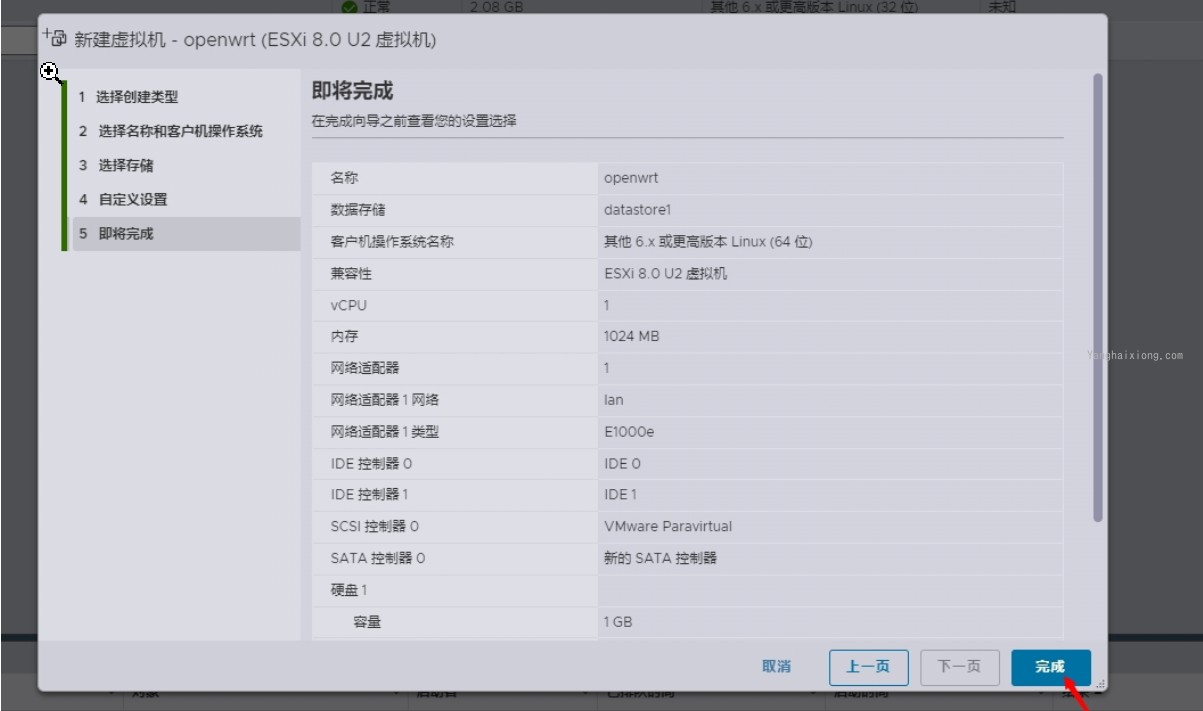This screenshot has width=1203, height=711.
Task: Click the SCSI 控制器 0 label
Action: (x=375, y=527)
